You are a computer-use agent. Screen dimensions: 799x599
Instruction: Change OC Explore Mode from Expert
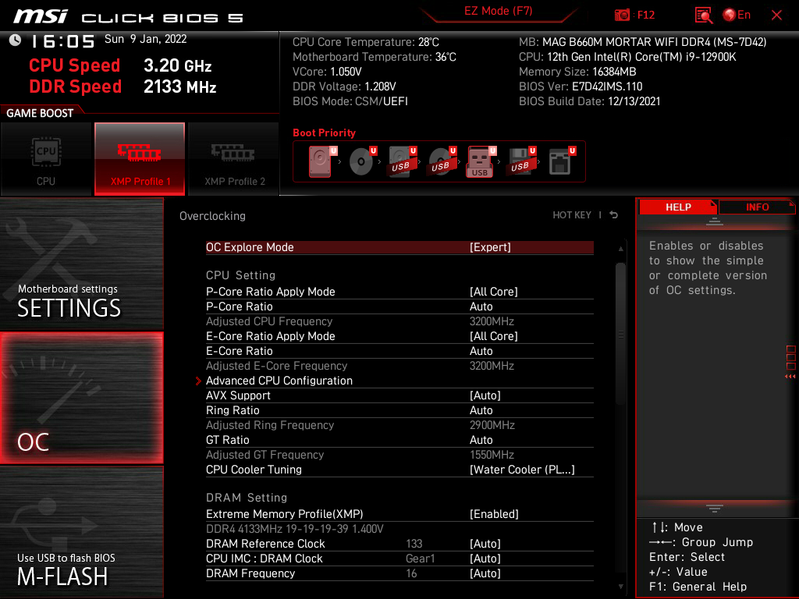coord(400,247)
